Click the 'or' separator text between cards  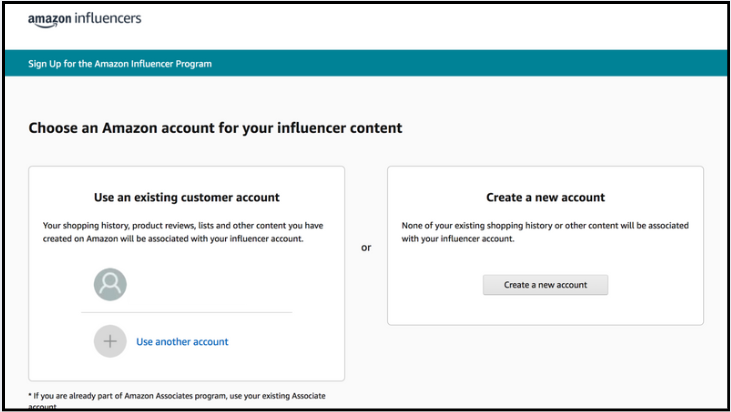pos(366,247)
